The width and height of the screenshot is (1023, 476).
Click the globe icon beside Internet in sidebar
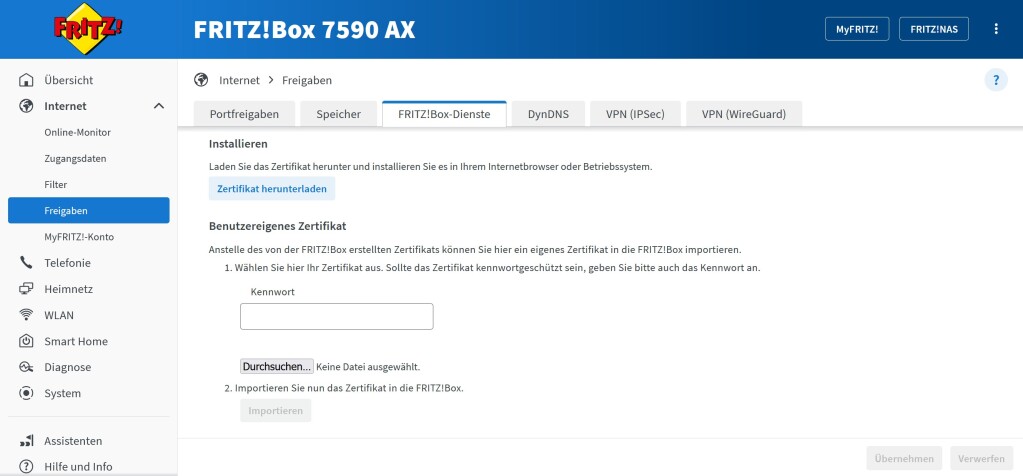pyautogui.click(x=26, y=106)
